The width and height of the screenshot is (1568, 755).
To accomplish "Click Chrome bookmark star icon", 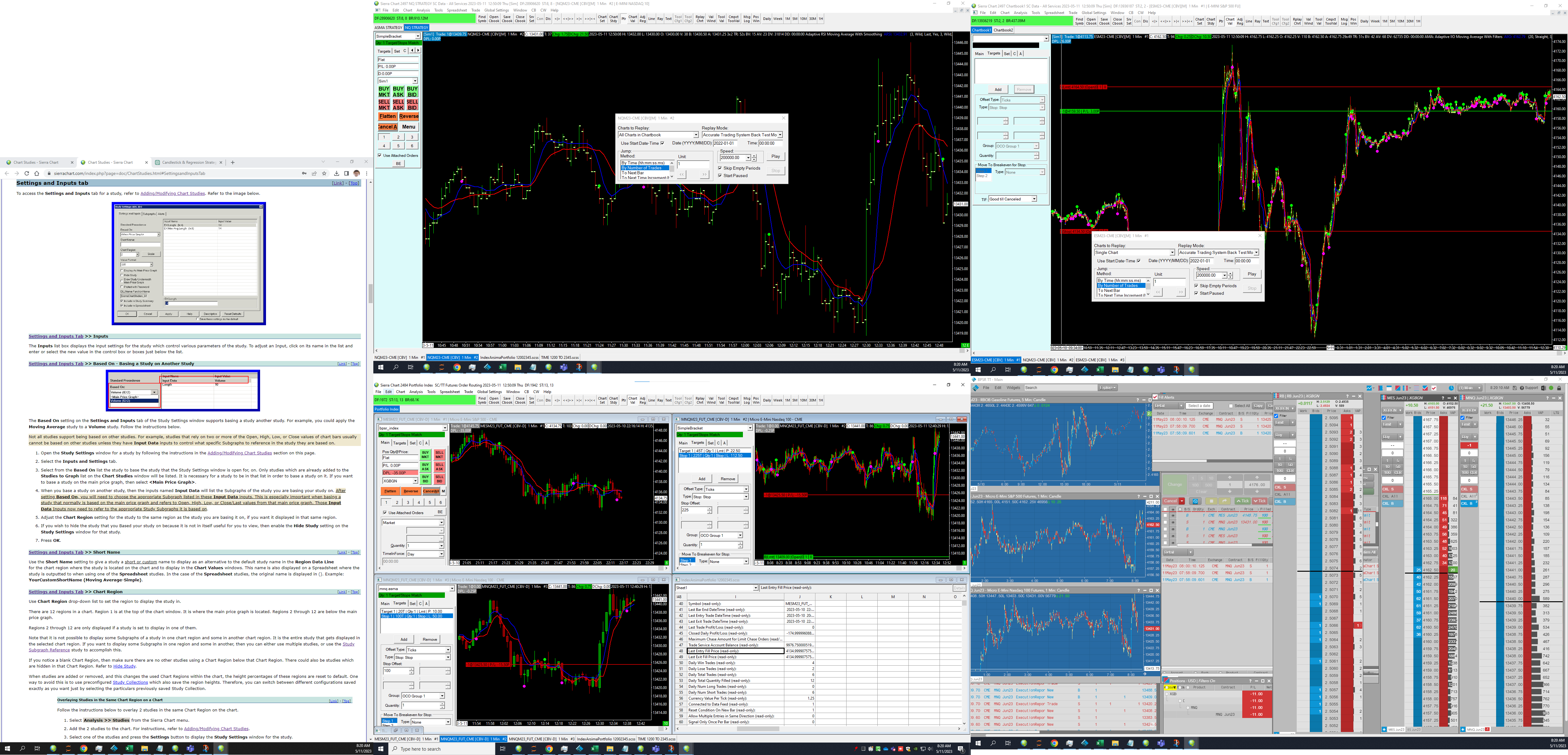I will click(x=324, y=174).
